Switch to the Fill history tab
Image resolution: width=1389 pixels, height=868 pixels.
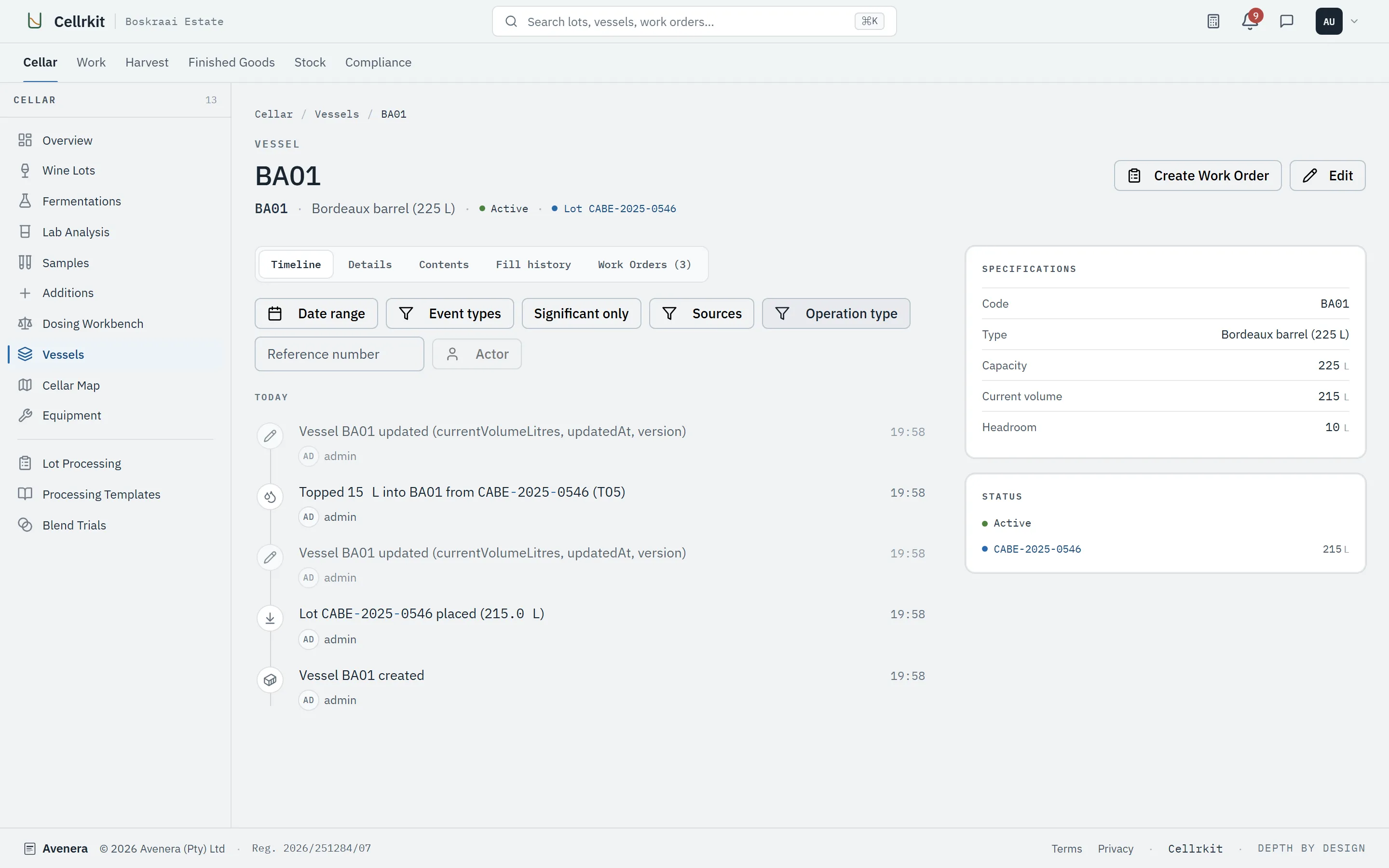point(533,265)
